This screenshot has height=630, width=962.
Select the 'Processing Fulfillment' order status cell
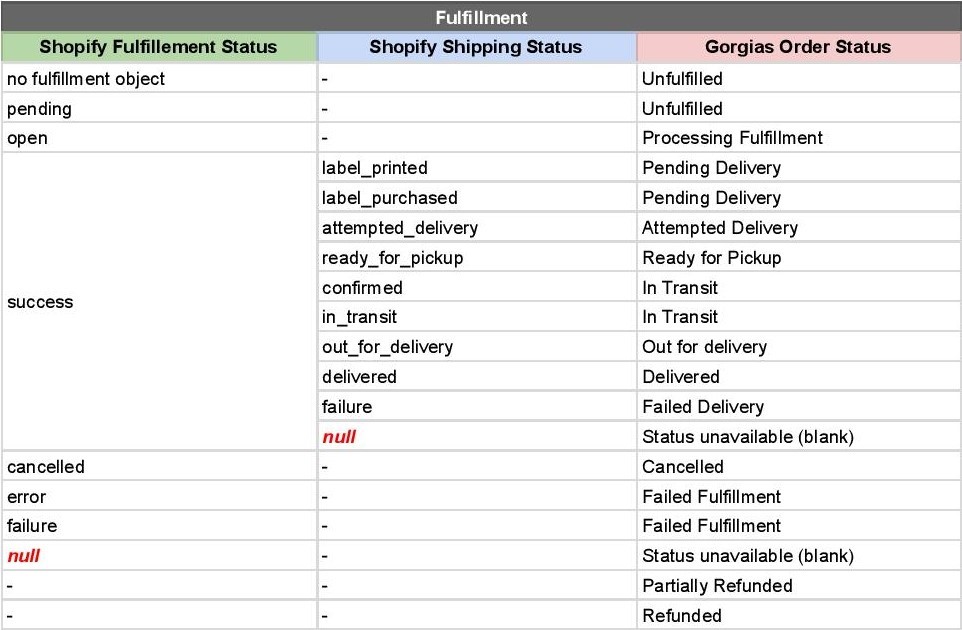(799, 138)
